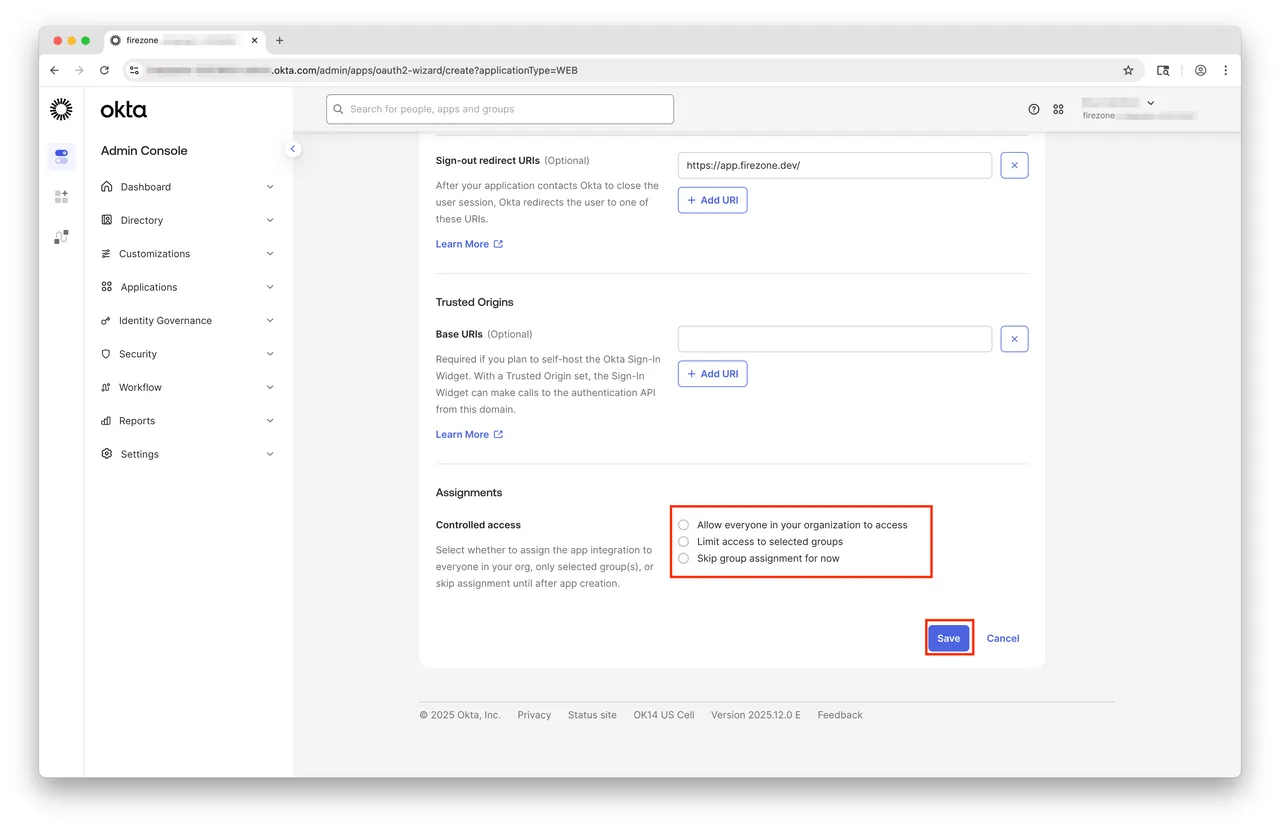Image resolution: width=1280 pixels, height=829 pixels.
Task: Open Chrome's three-dot menu
Action: (x=1226, y=70)
